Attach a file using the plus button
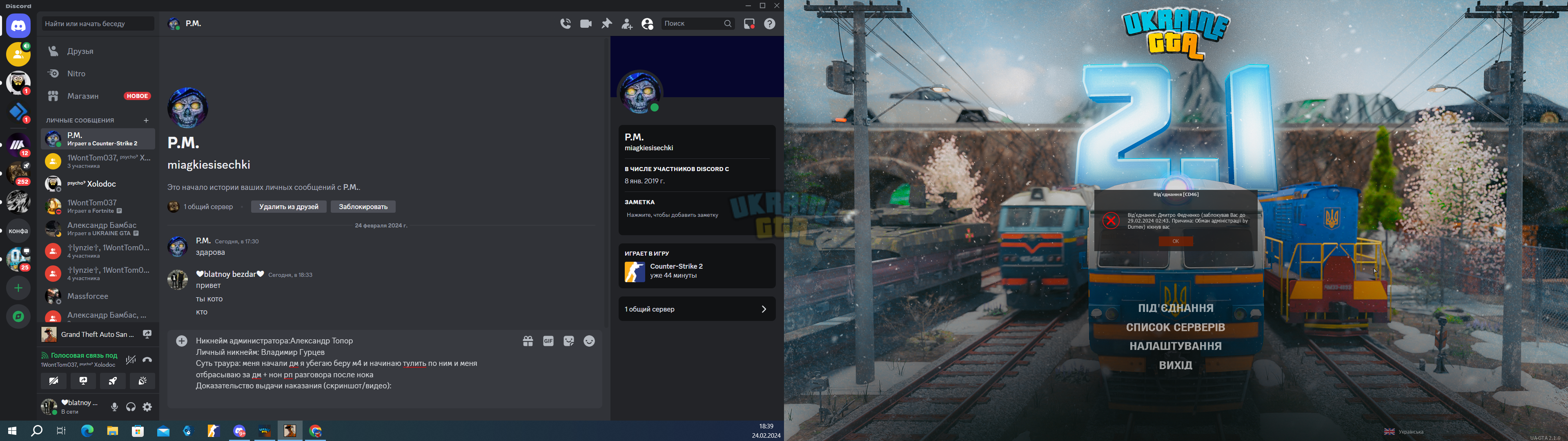 point(182,341)
